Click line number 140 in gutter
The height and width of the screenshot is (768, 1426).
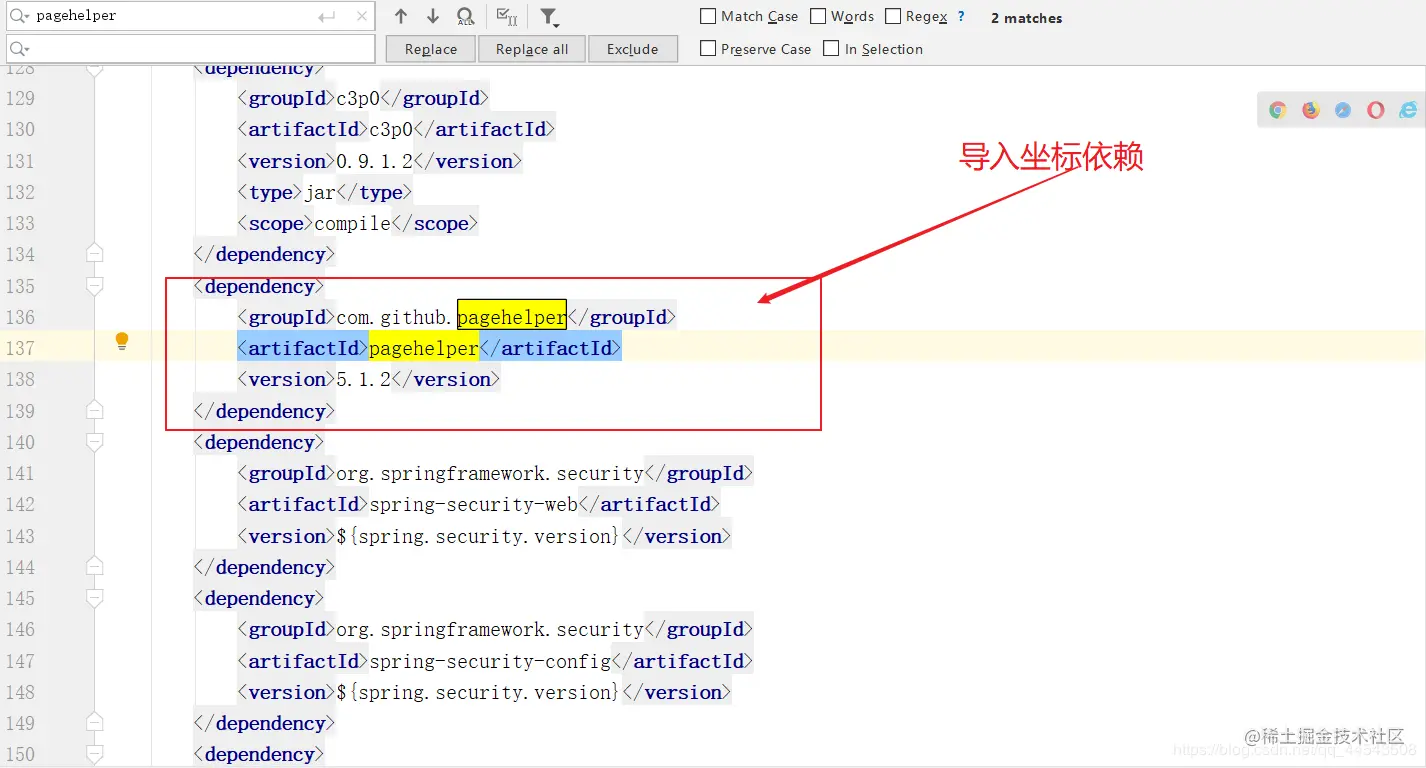click(x=20, y=442)
